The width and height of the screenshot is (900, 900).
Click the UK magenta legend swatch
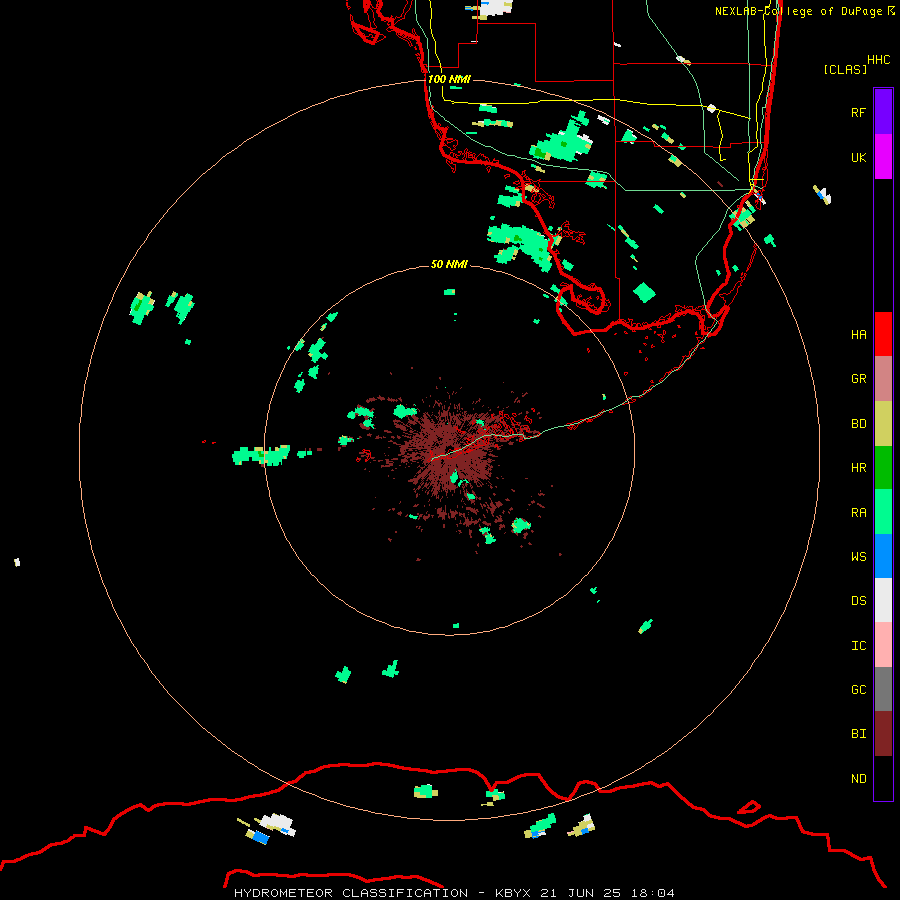883,157
